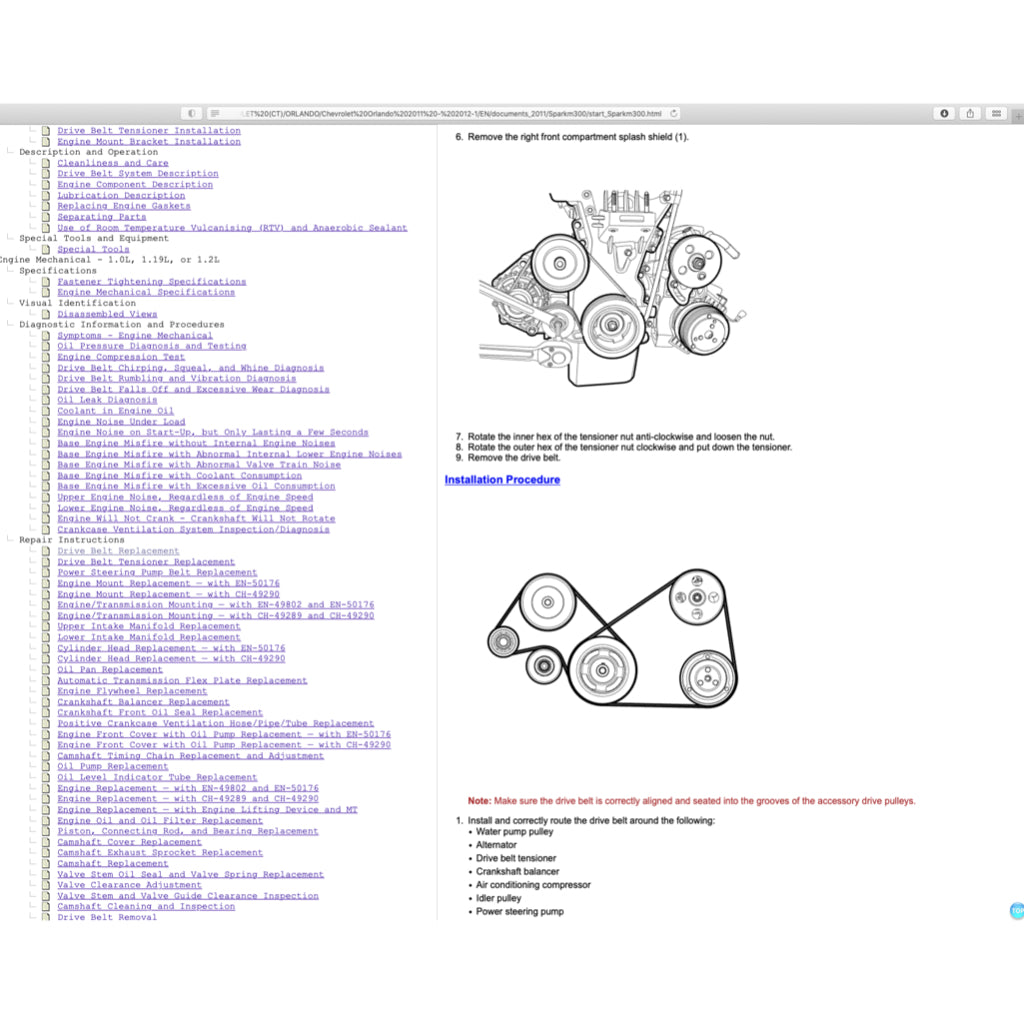Open the Drive Belt Replacement page

118,550
